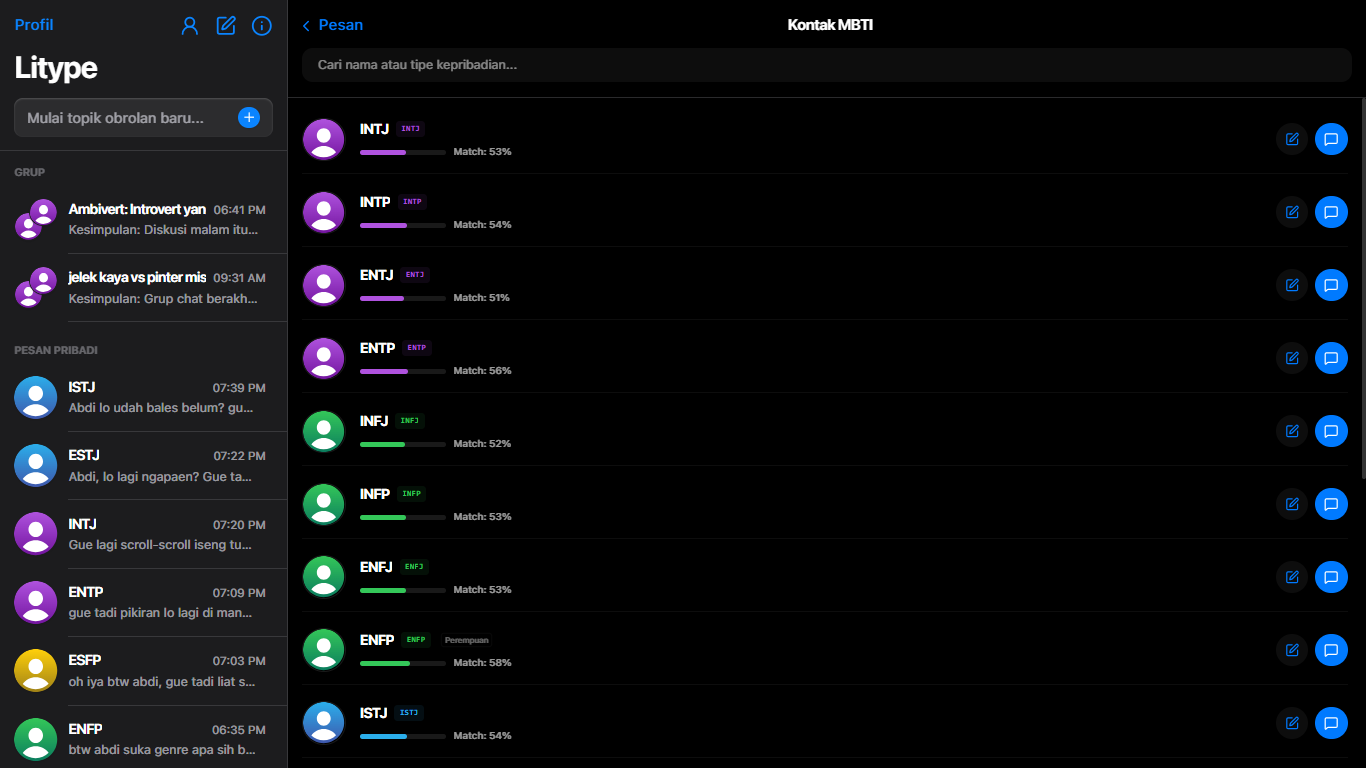Start chat with ENFJ contact

(x=1331, y=577)
